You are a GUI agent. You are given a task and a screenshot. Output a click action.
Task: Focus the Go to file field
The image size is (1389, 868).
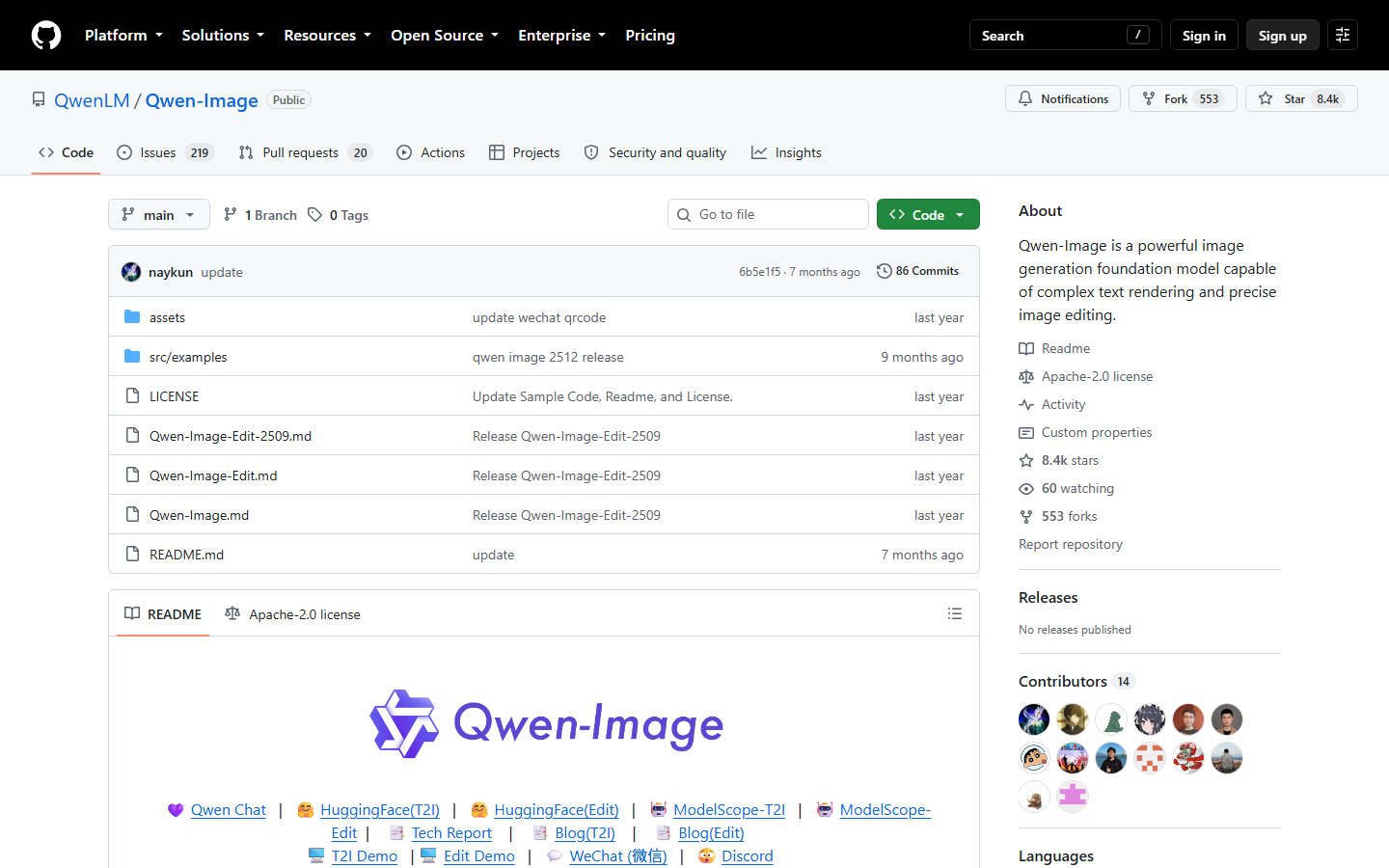pos(768,214)
